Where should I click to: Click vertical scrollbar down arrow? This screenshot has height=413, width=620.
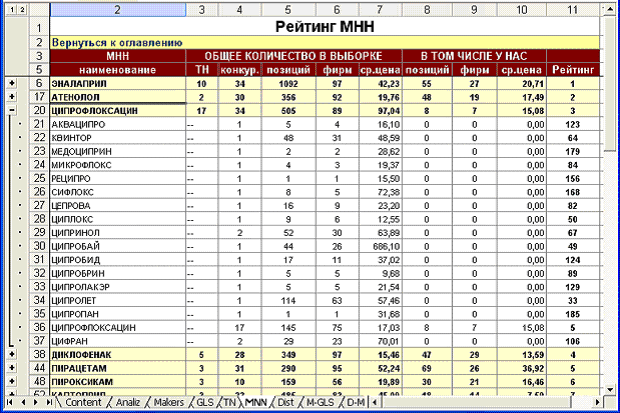(609, 390)
